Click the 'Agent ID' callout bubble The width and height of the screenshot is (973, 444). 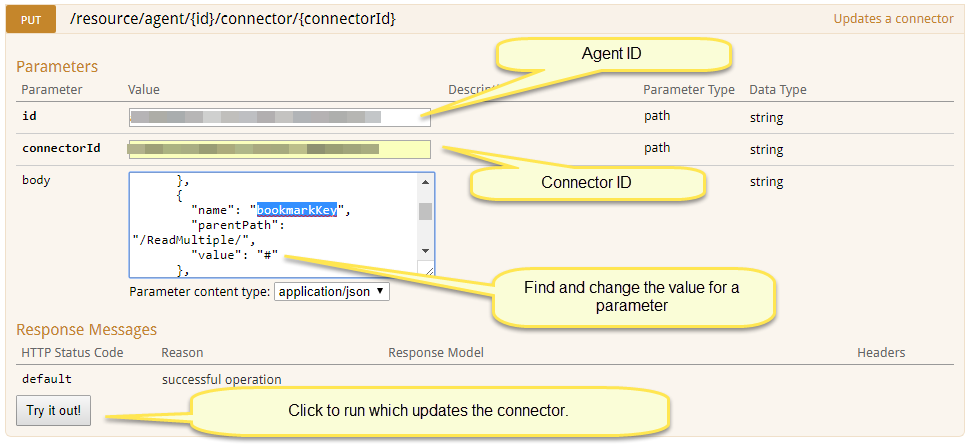pyautogui.click(x=612, y=54)
